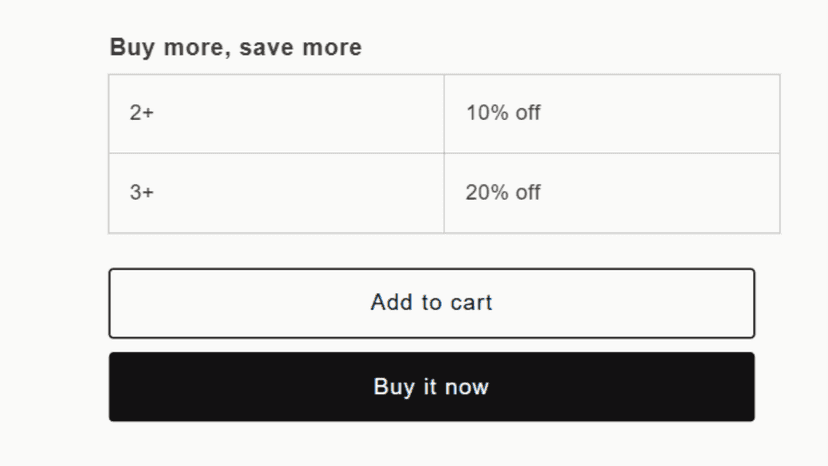Select the 3+ quantity tier cell
Viewport: 828px width, 466px height.
tap(276, 193)
